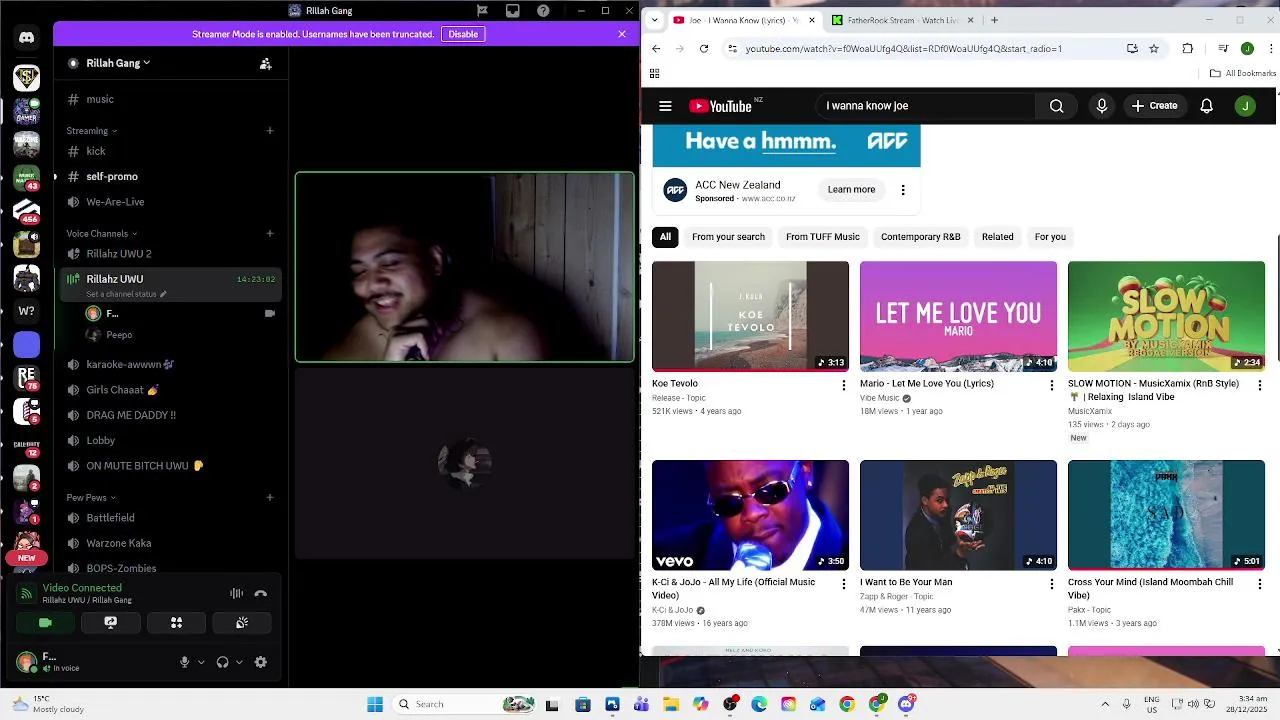The width and height of the screenshot is (1280, 720).
Task: Click Chrome address bar URL
Action: pyautogui.click(x=903, y=48)
